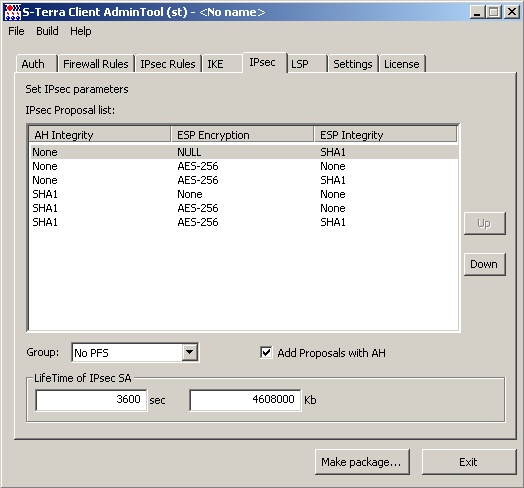This screenshot has height=488, width=524.
Task: Click the Make package button
Action: [x=362, y=462]
